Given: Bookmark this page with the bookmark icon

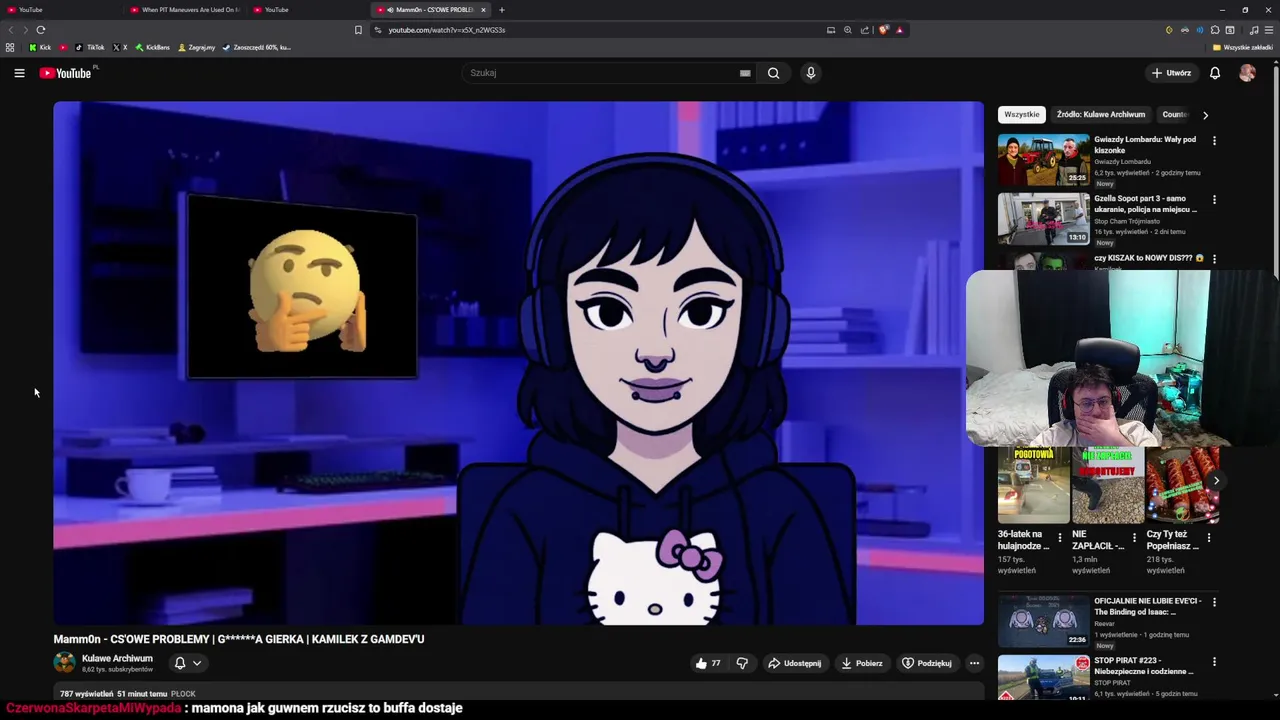Looking at the screenshot, I should tap(358, 30).
